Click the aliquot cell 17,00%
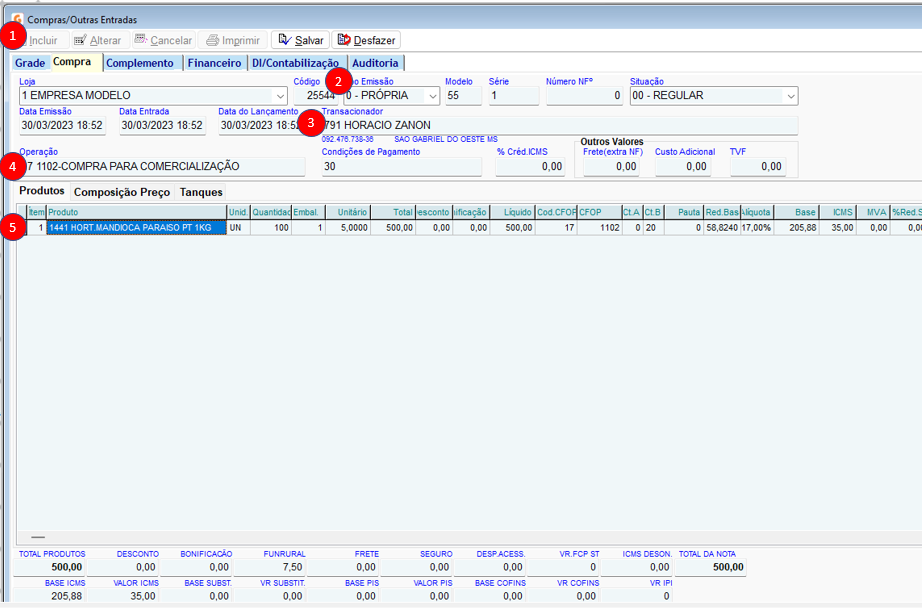The image size is (922, 608). click(757, 228)
